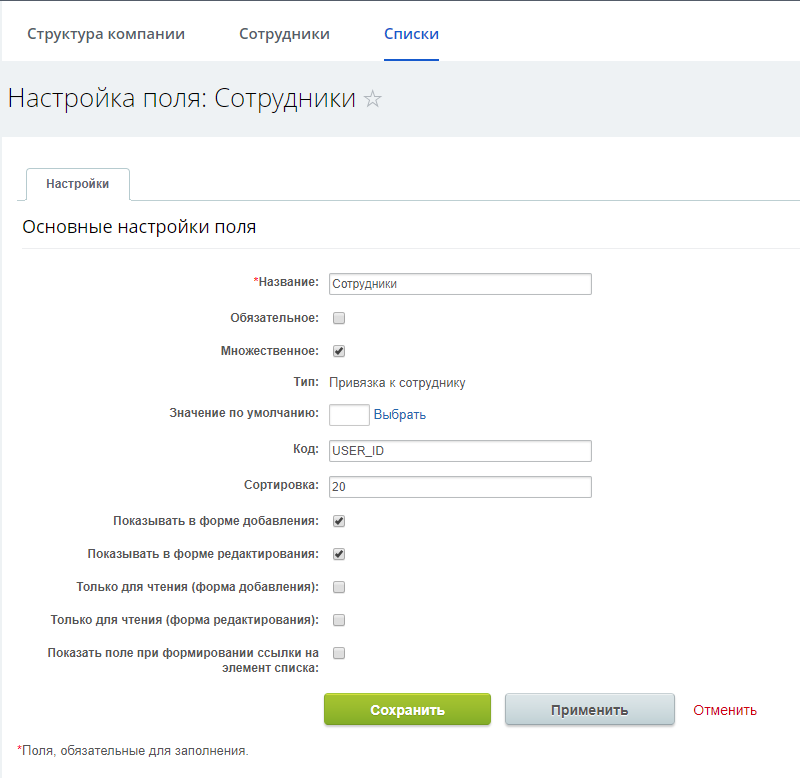This screenshot has width=800, height=778.
Task: Toggle Показывать в форме редактирования checkbox
Action: point(339,554)
